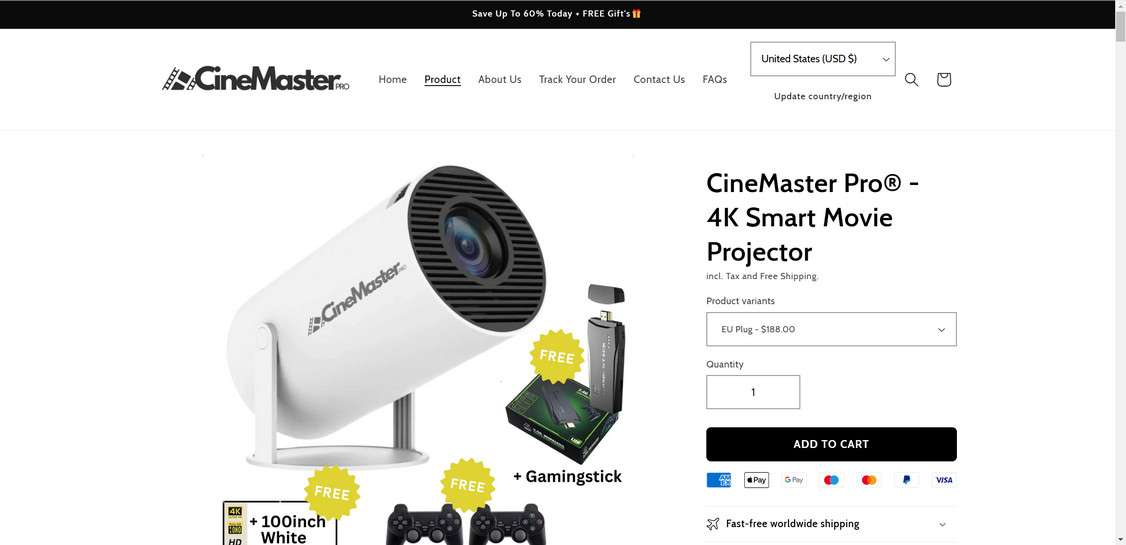The width and height of the screenshot is (1126, 545).
Task: Click the airplane shipping icon
Action: (712, 523)
